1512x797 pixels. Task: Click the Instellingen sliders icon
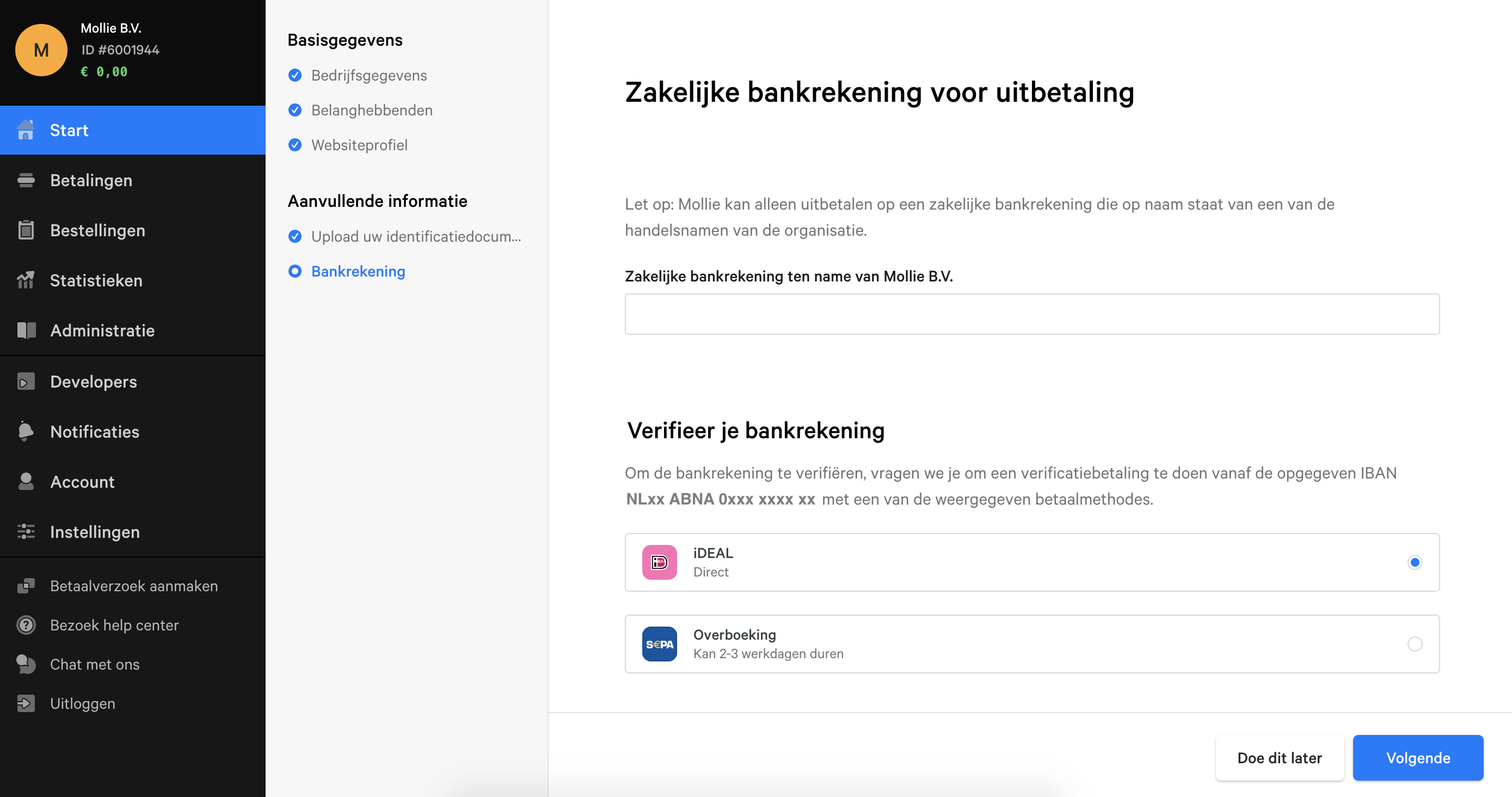[x=26, y=532]
